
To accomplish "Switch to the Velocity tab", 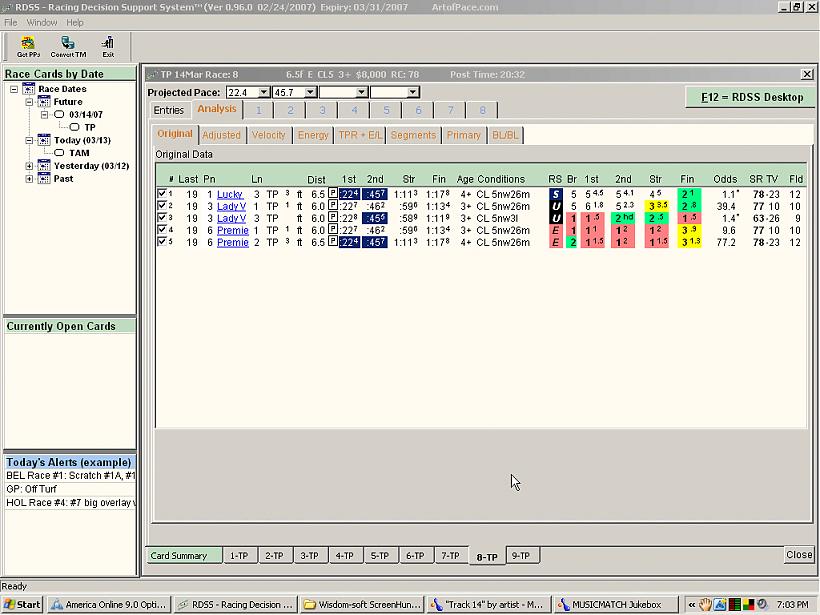I will (x=268, y=135).
